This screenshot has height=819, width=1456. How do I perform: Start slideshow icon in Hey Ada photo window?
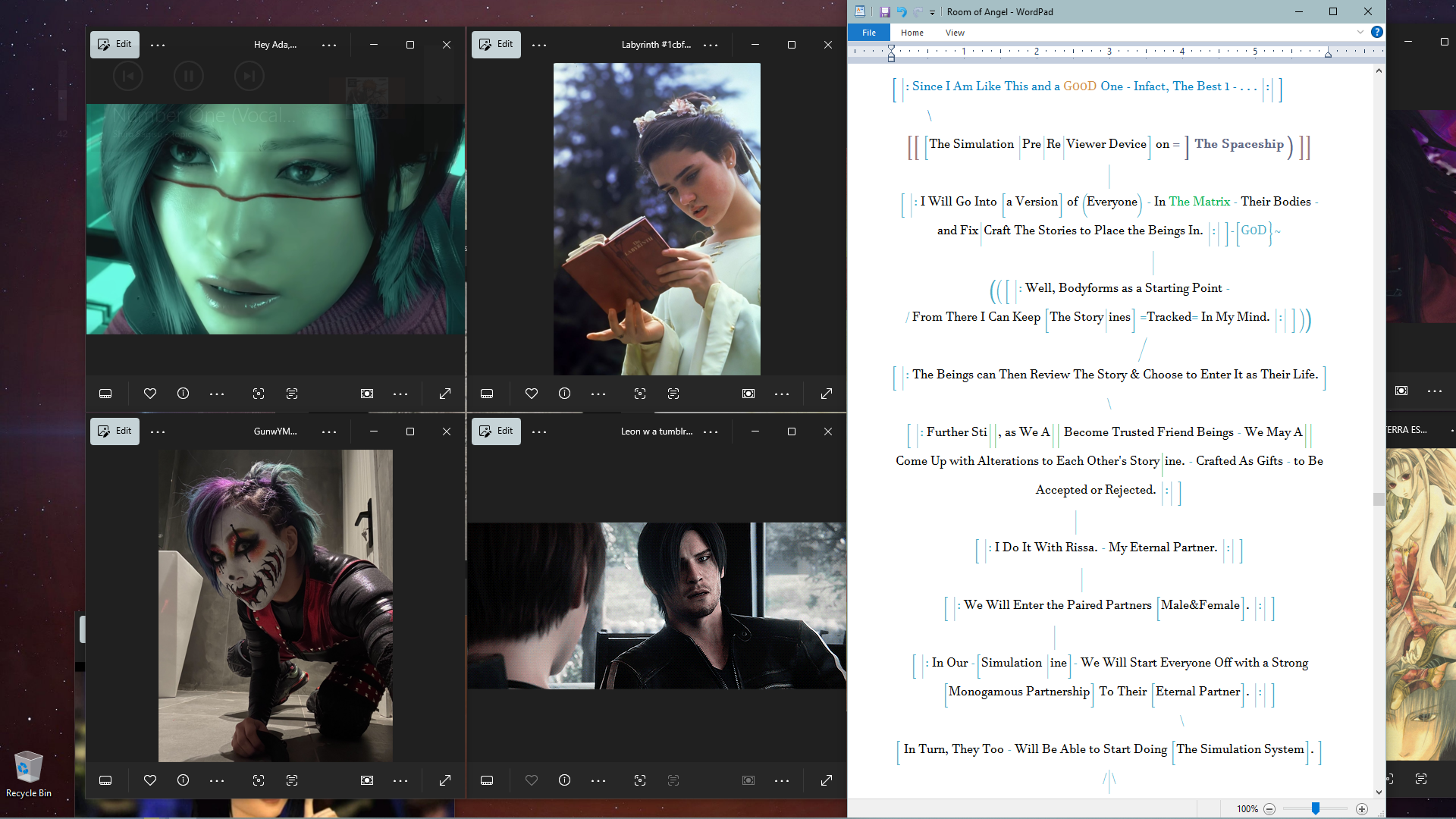pyautogui.click(x=367, y=394)
